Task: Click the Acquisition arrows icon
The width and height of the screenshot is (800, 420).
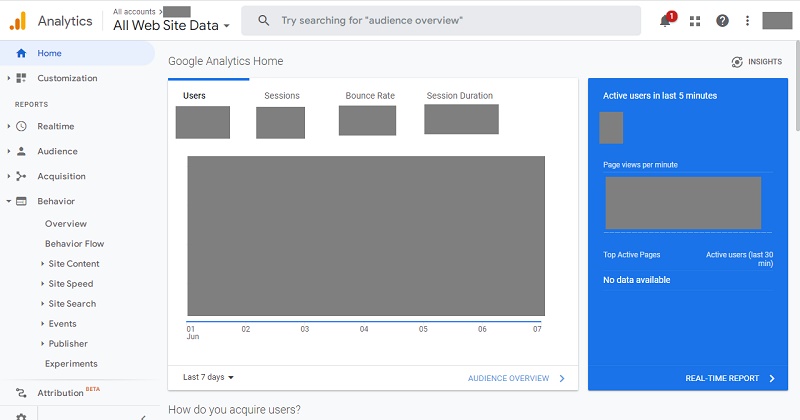Action: tap(21, 176)
